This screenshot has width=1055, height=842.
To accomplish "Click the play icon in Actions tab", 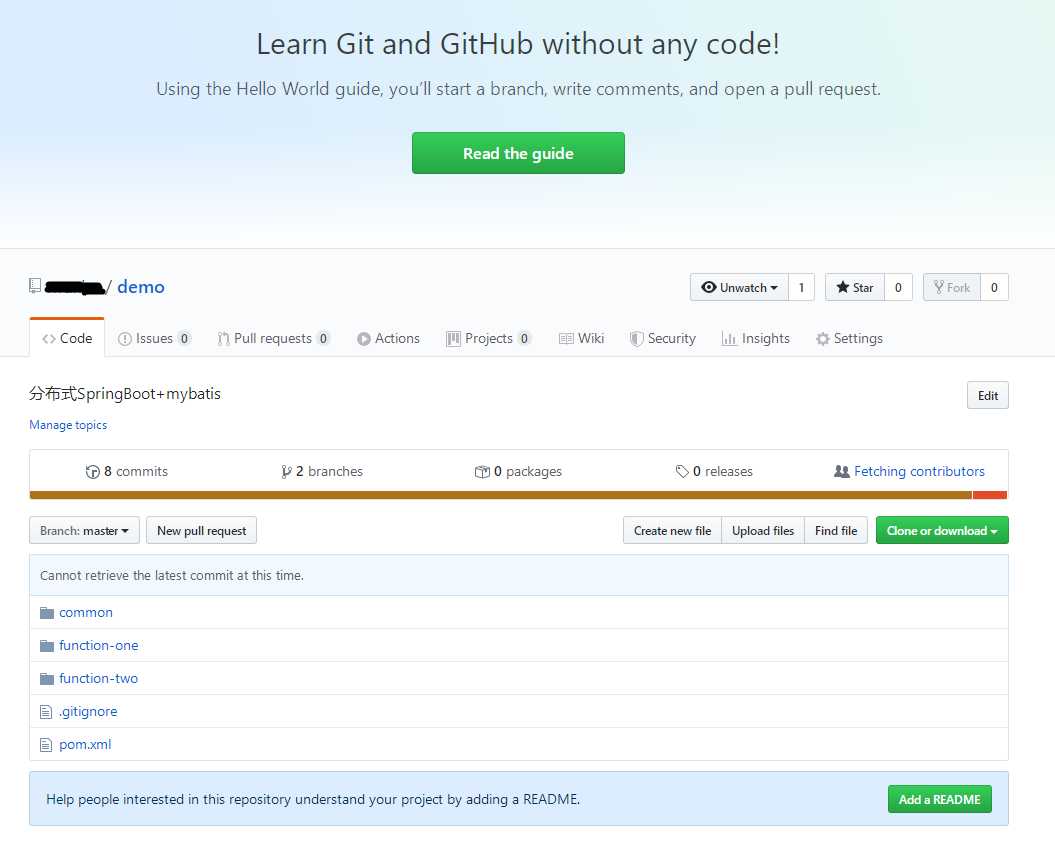I will 363,339.
